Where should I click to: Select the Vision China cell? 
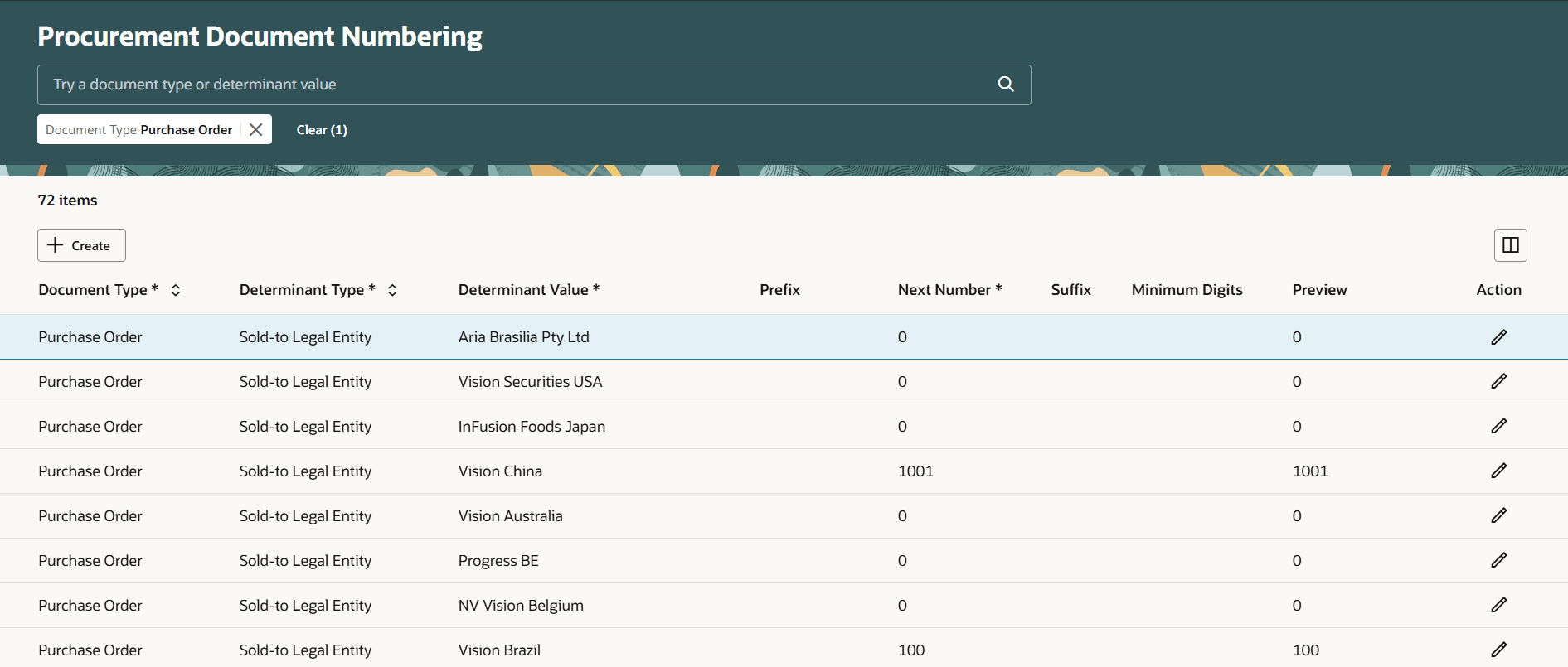click(500, 471)
